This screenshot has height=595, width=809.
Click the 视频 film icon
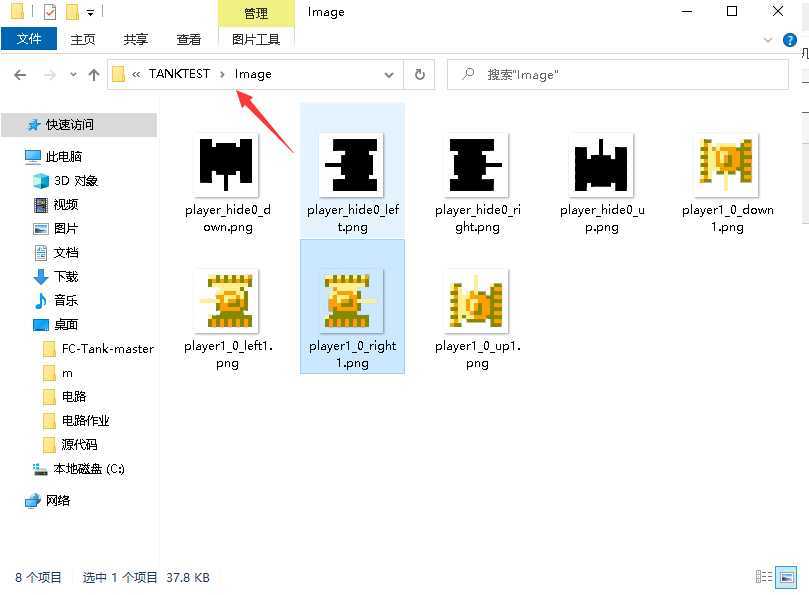tap(41, 205)
